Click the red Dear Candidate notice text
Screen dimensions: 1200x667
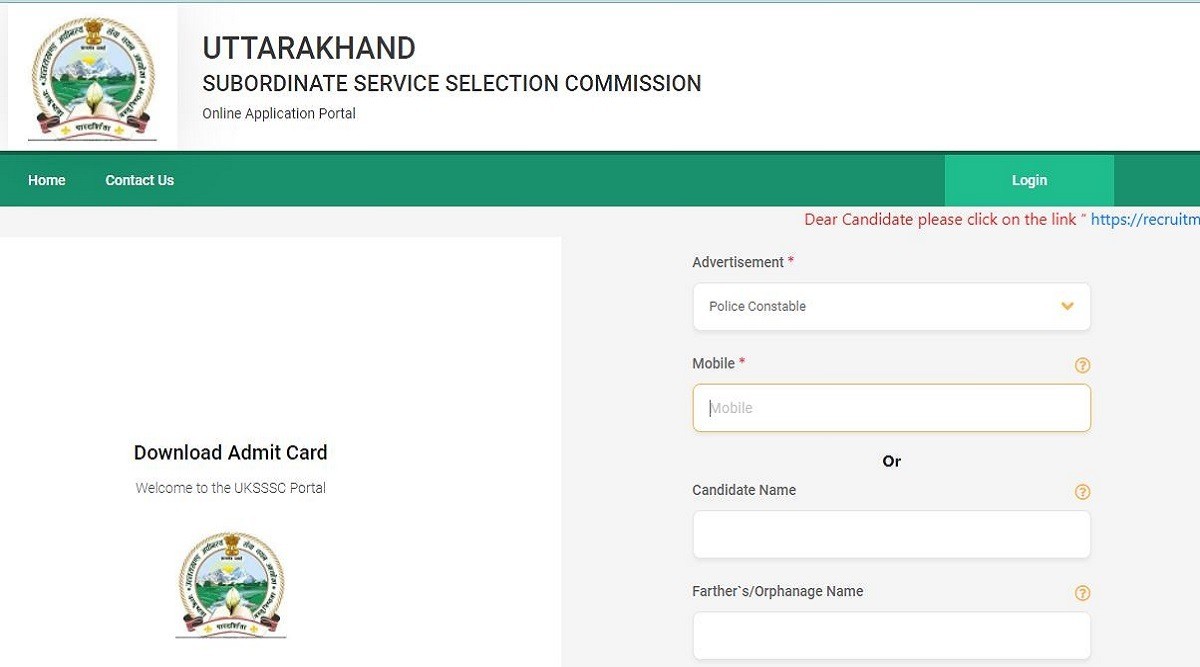940,220
